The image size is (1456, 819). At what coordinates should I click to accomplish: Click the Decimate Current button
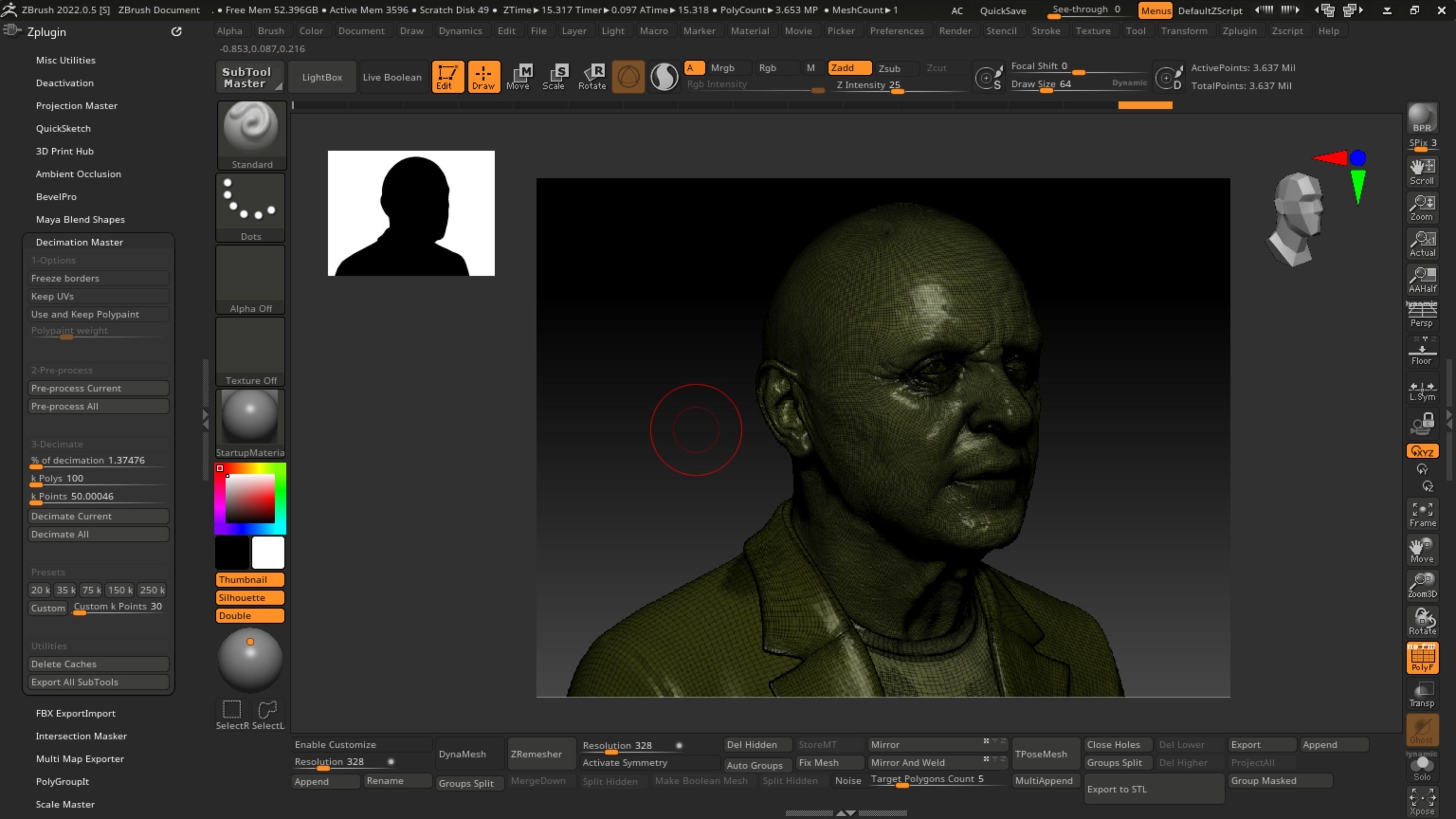98,516
